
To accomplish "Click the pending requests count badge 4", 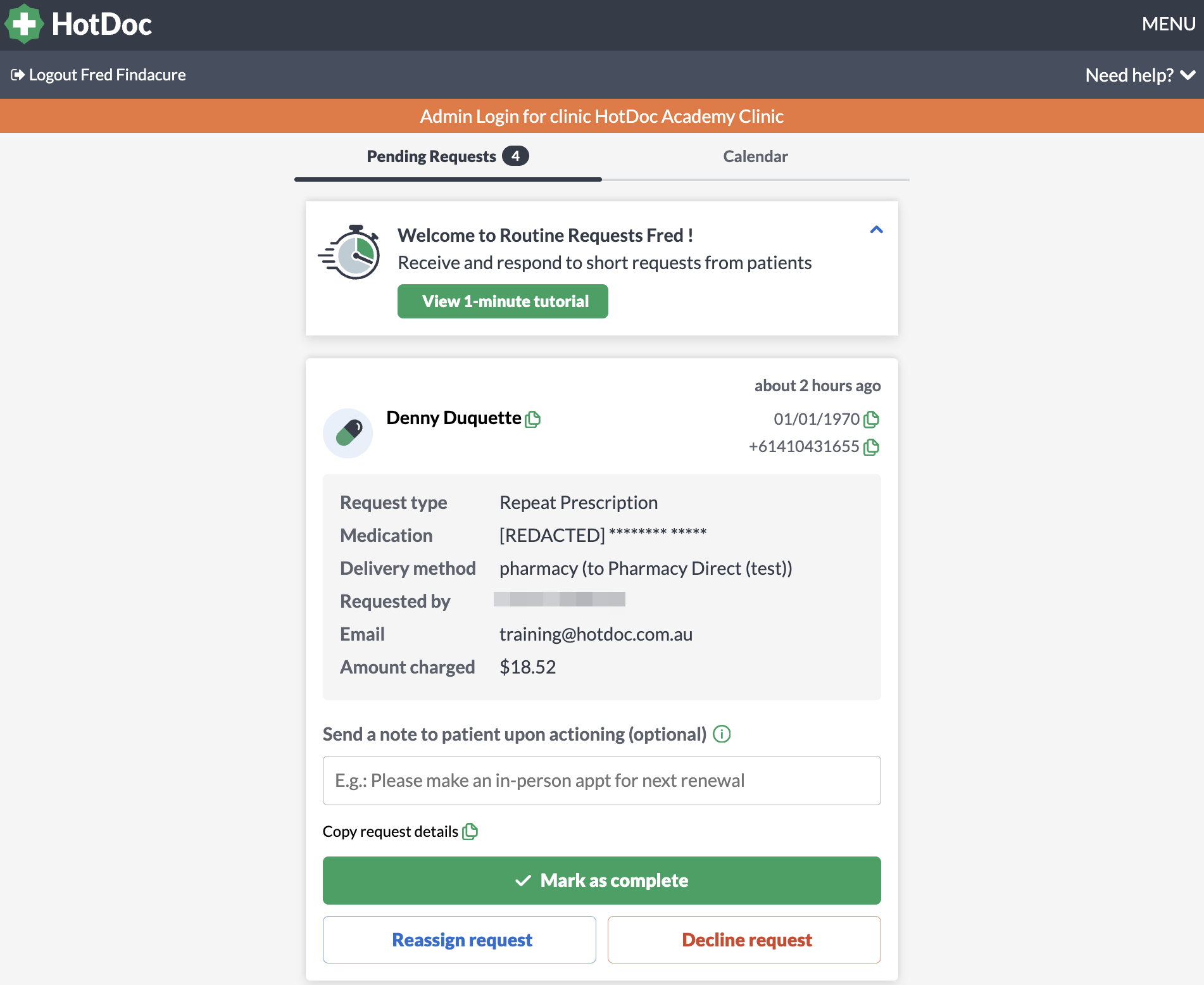I will click(x=515, y=156).
